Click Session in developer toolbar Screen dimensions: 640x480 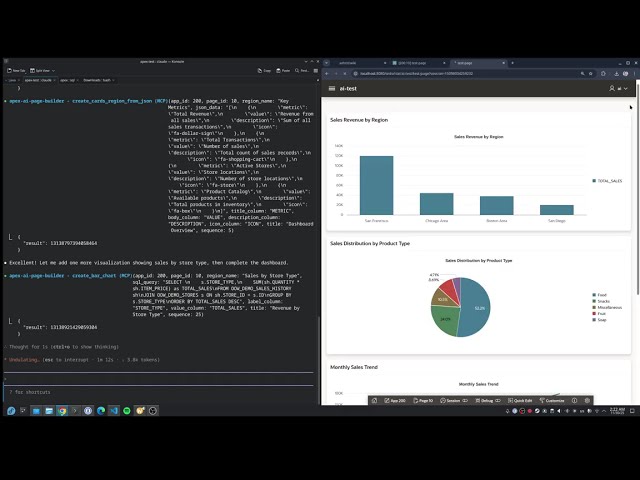[x=453, y=400]
